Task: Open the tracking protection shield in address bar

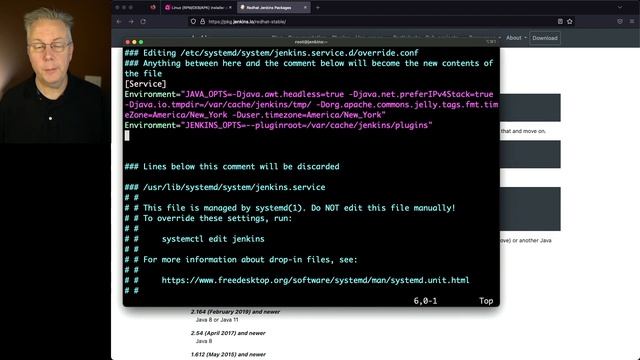Action: click(x=193, y=21)
